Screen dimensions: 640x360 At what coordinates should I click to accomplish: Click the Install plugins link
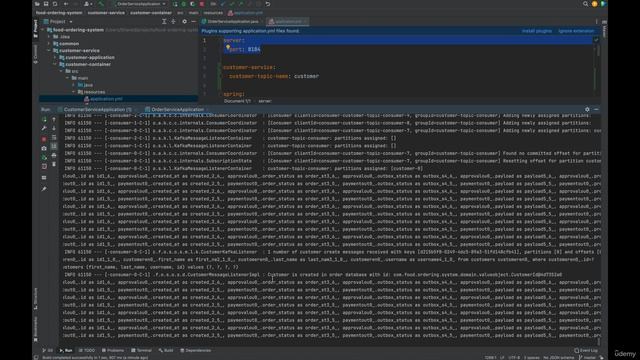(x=537, y=31)
